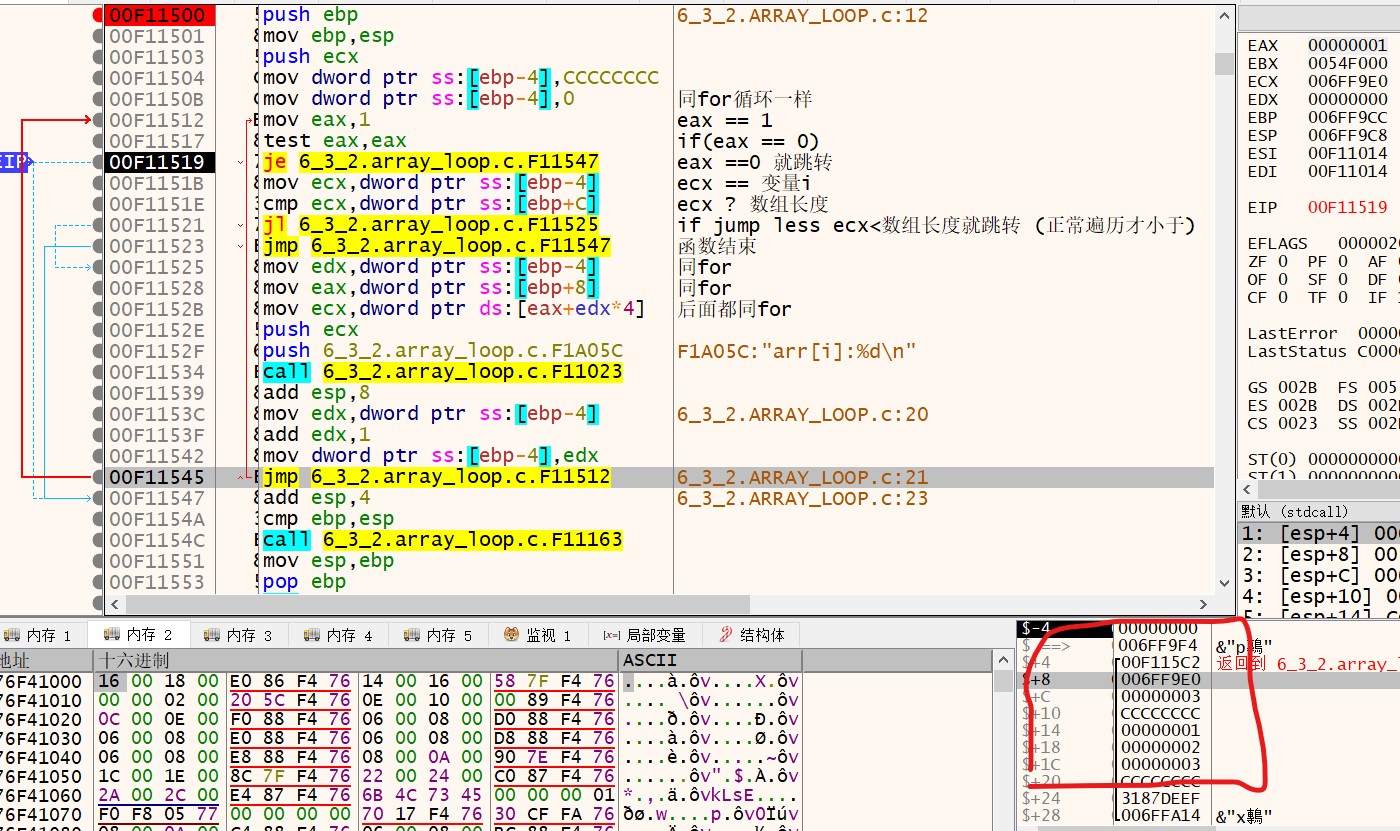Toggle breakpoint dot beside address 00F11501

pos(98,36)
